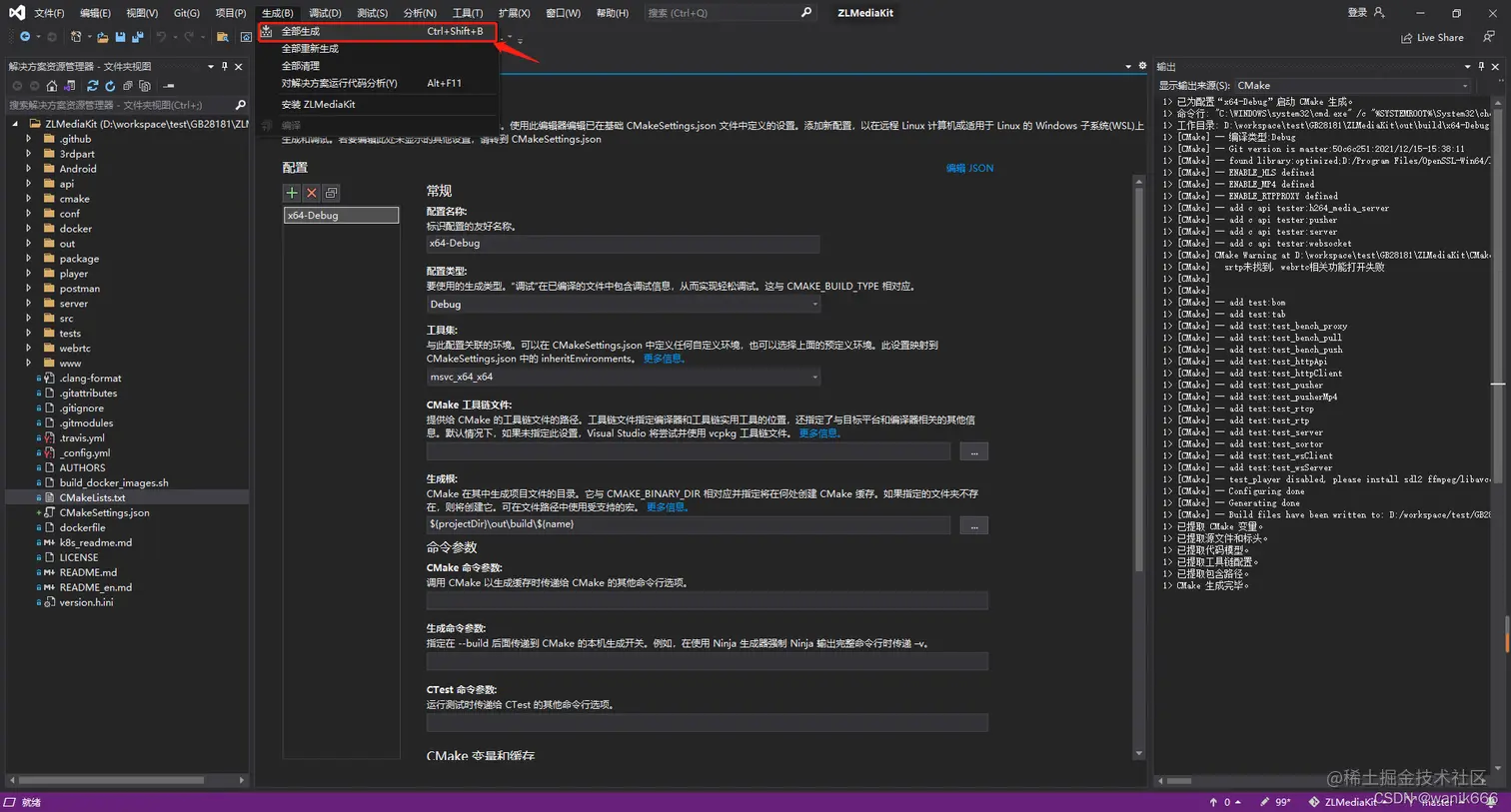Click collapse all icon in Solution Explorer
1511x812 pixels.
pyautogui.click(x=128, y=86)
